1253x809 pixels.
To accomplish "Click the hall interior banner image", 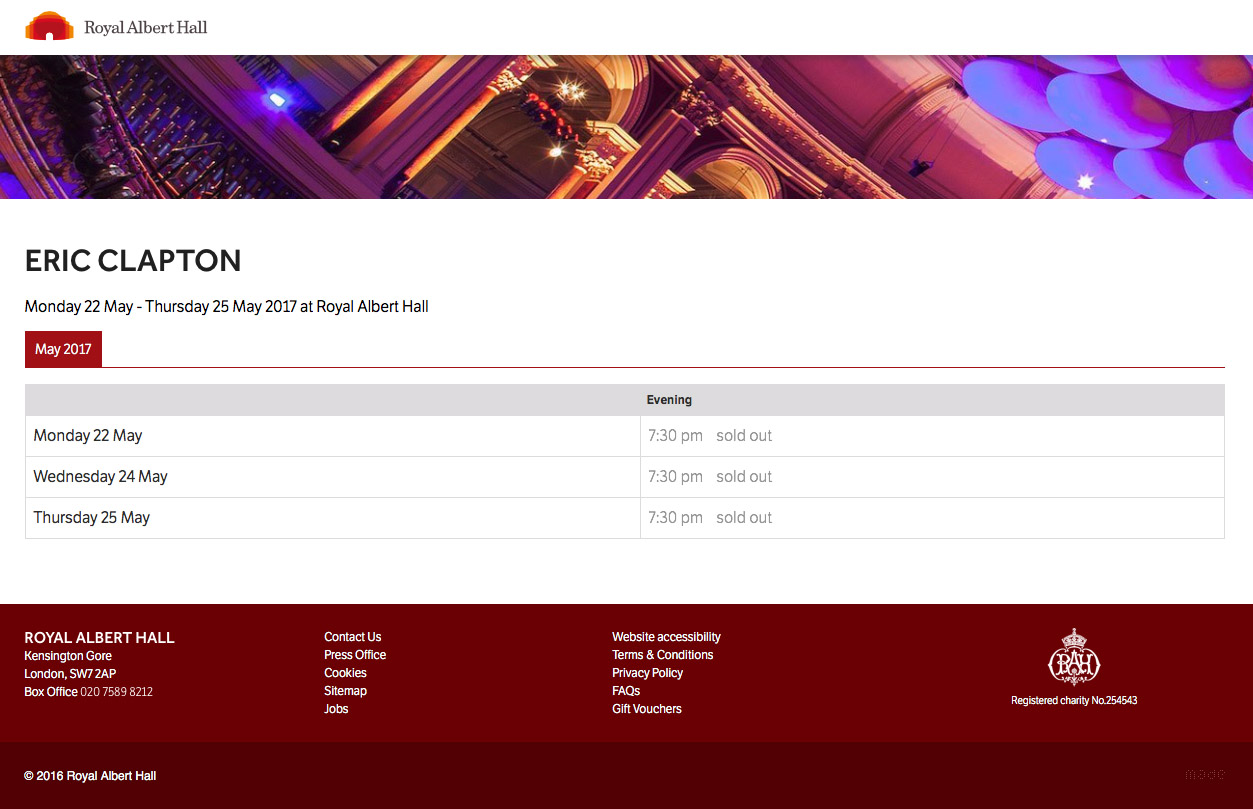I will (x=626, y=127).
